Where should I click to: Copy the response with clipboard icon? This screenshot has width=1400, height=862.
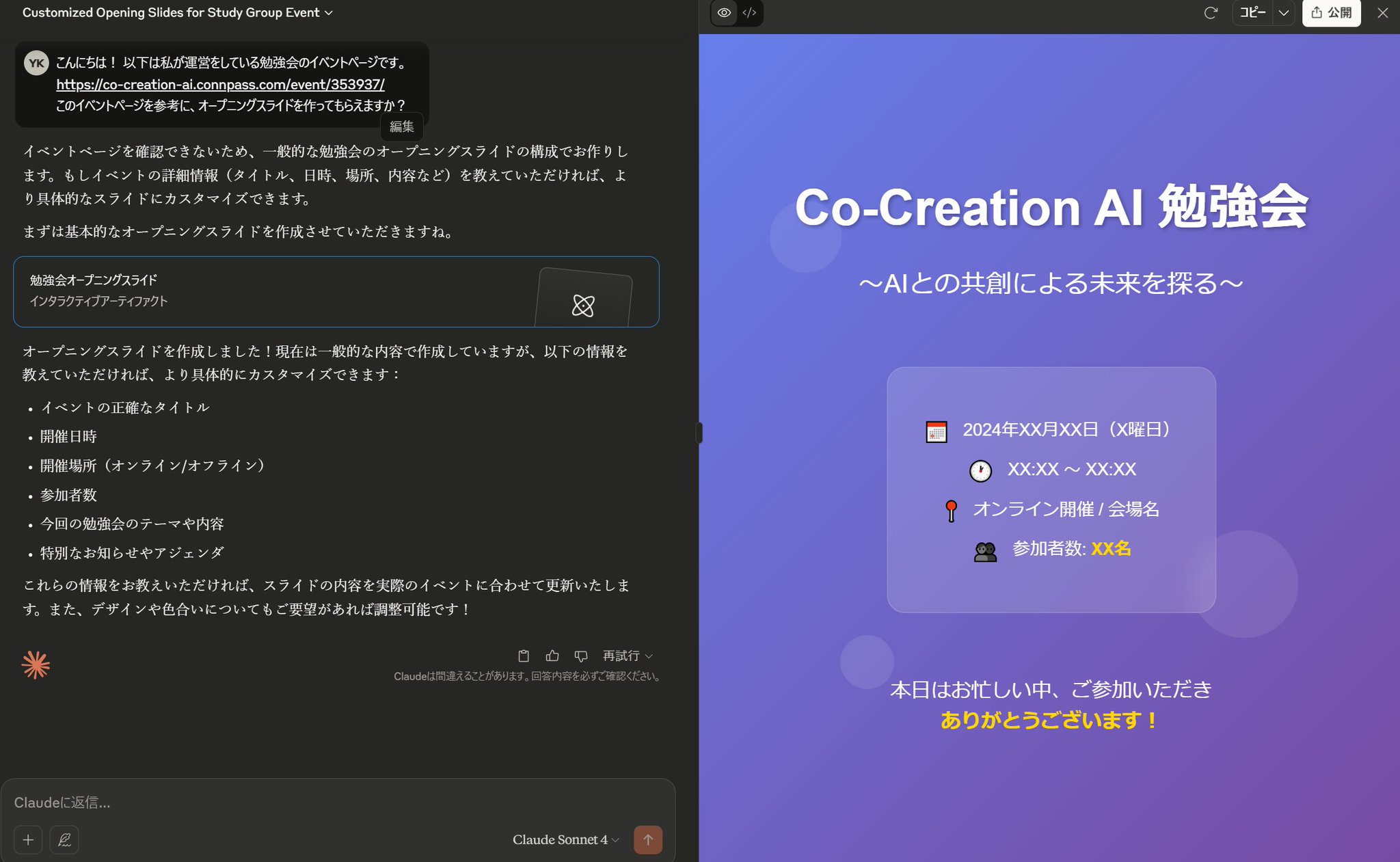[524, 656]
